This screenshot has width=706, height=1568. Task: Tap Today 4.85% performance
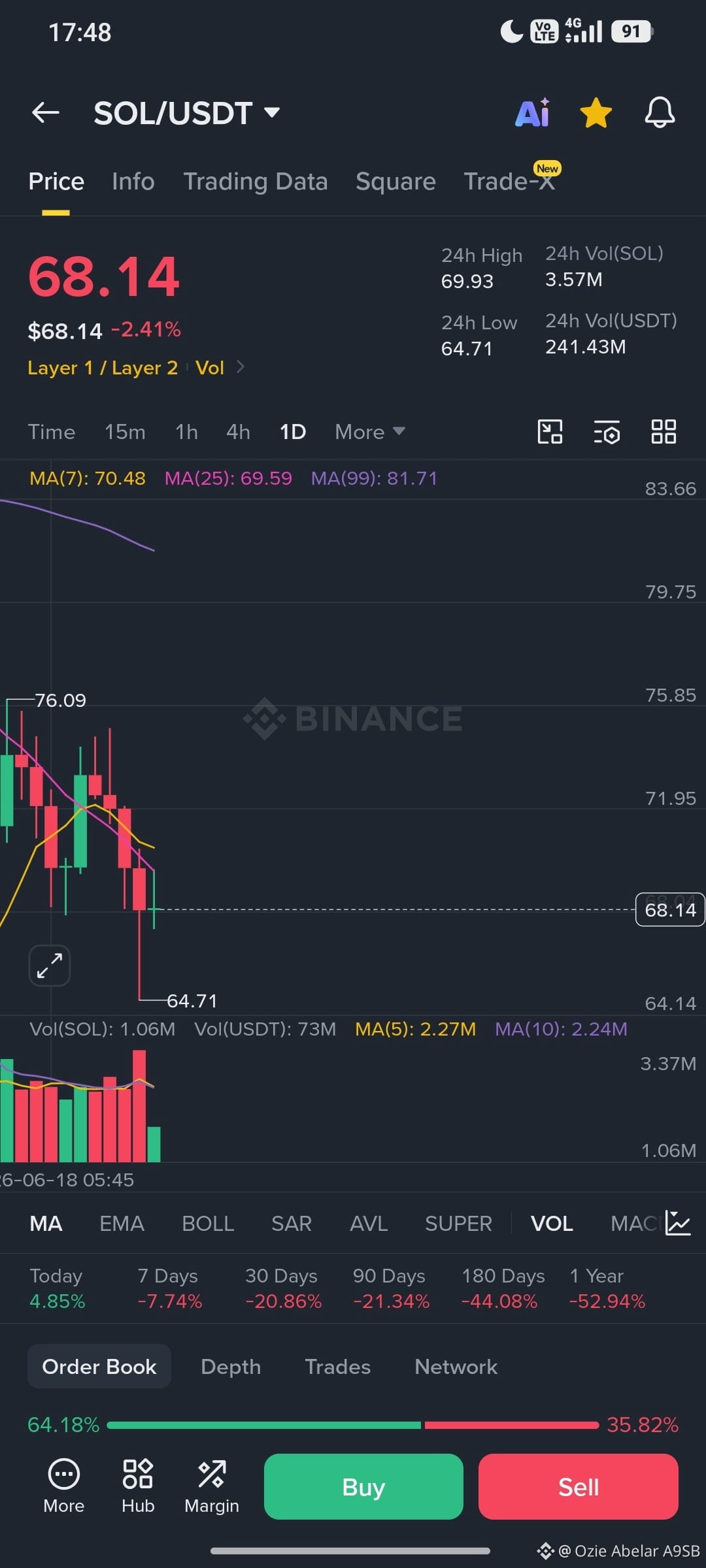57,1288
